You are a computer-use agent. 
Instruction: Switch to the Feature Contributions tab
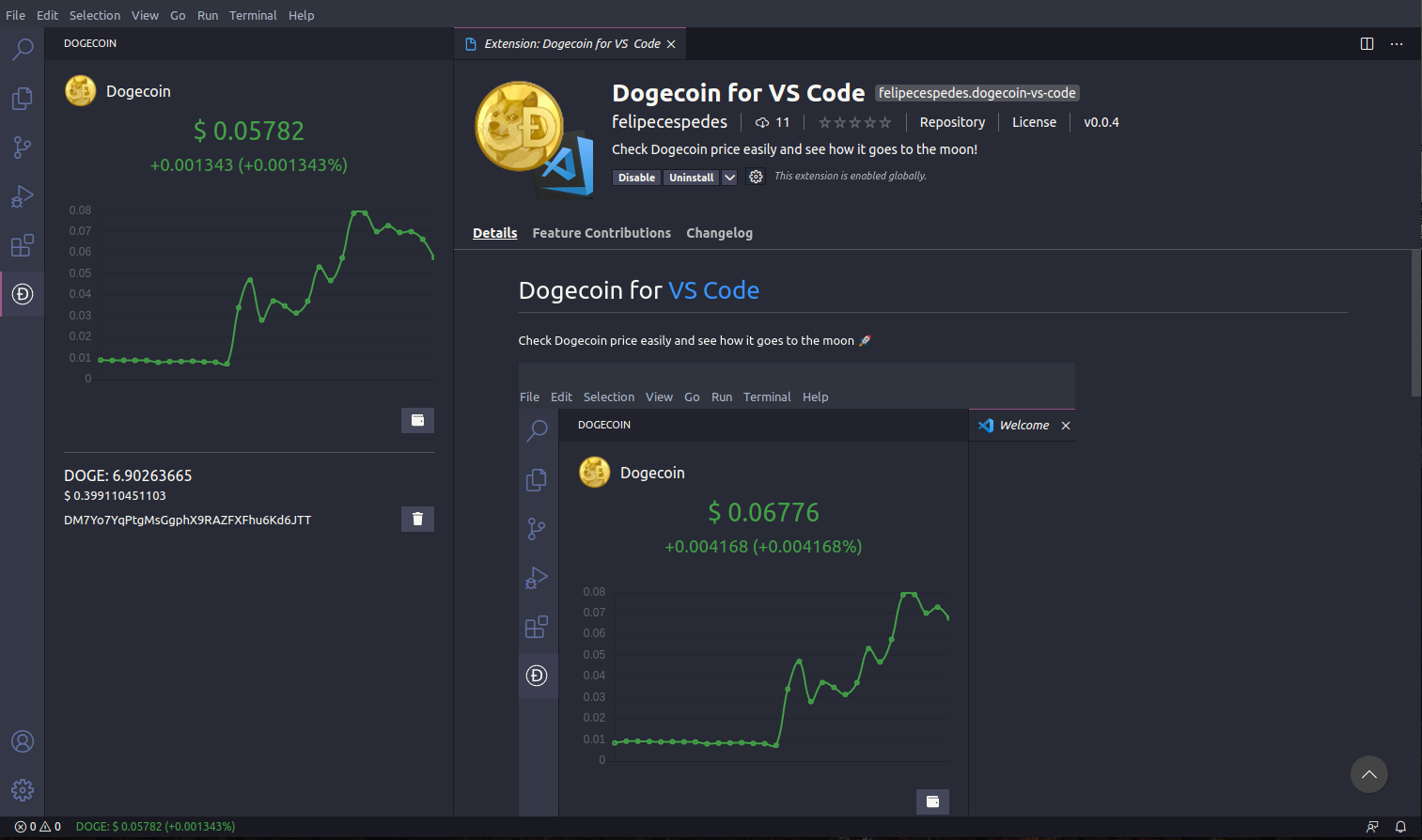coord(602,232)
